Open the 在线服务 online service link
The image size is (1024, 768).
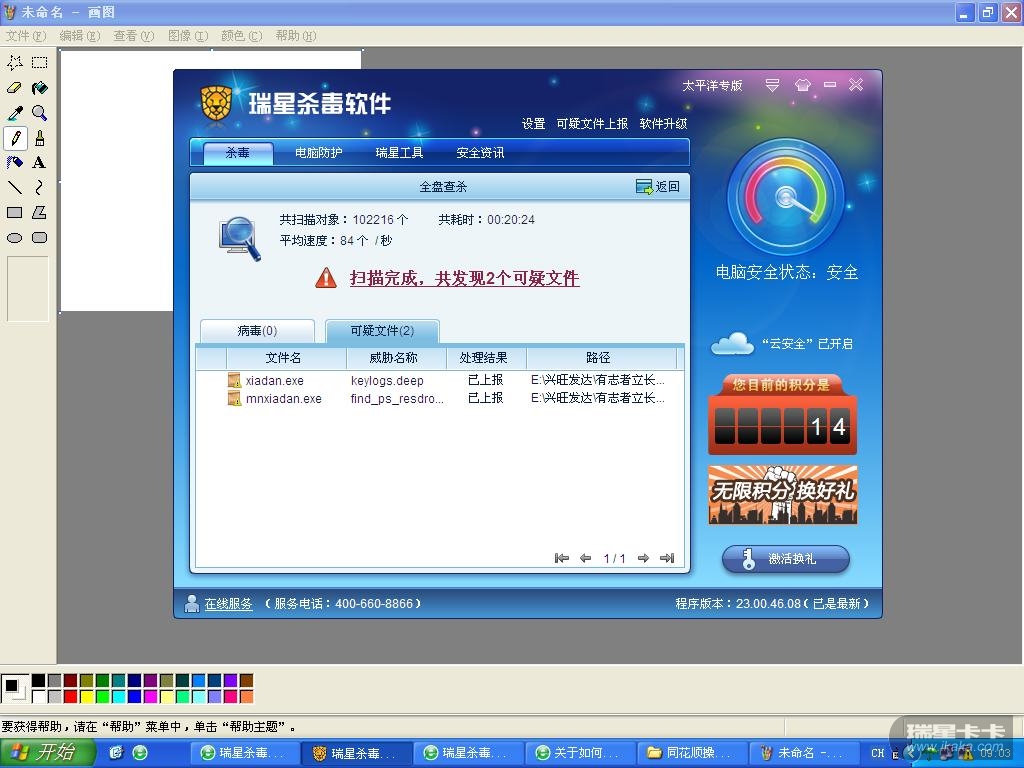point(228,604)
